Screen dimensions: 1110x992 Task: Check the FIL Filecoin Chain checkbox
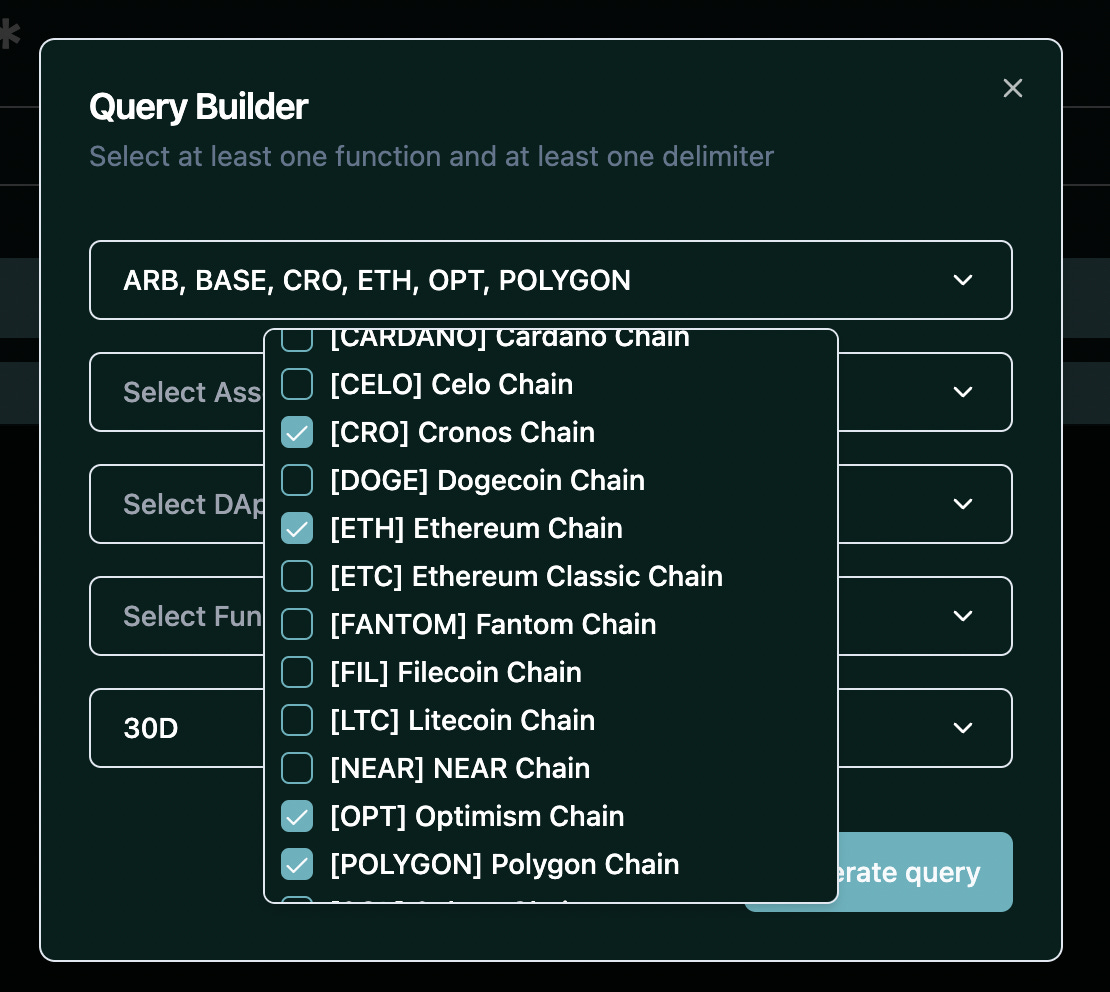pyautogui.click(x=297, y=672)
